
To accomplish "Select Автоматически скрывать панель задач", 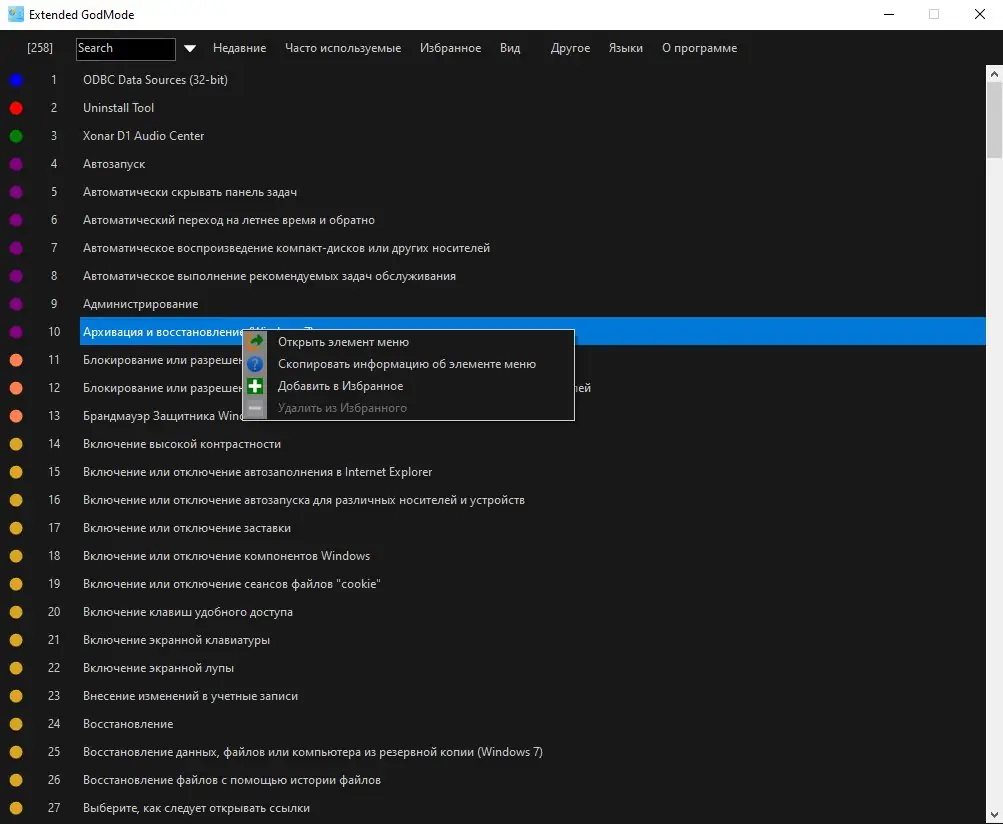I will (x=190, y=192).
